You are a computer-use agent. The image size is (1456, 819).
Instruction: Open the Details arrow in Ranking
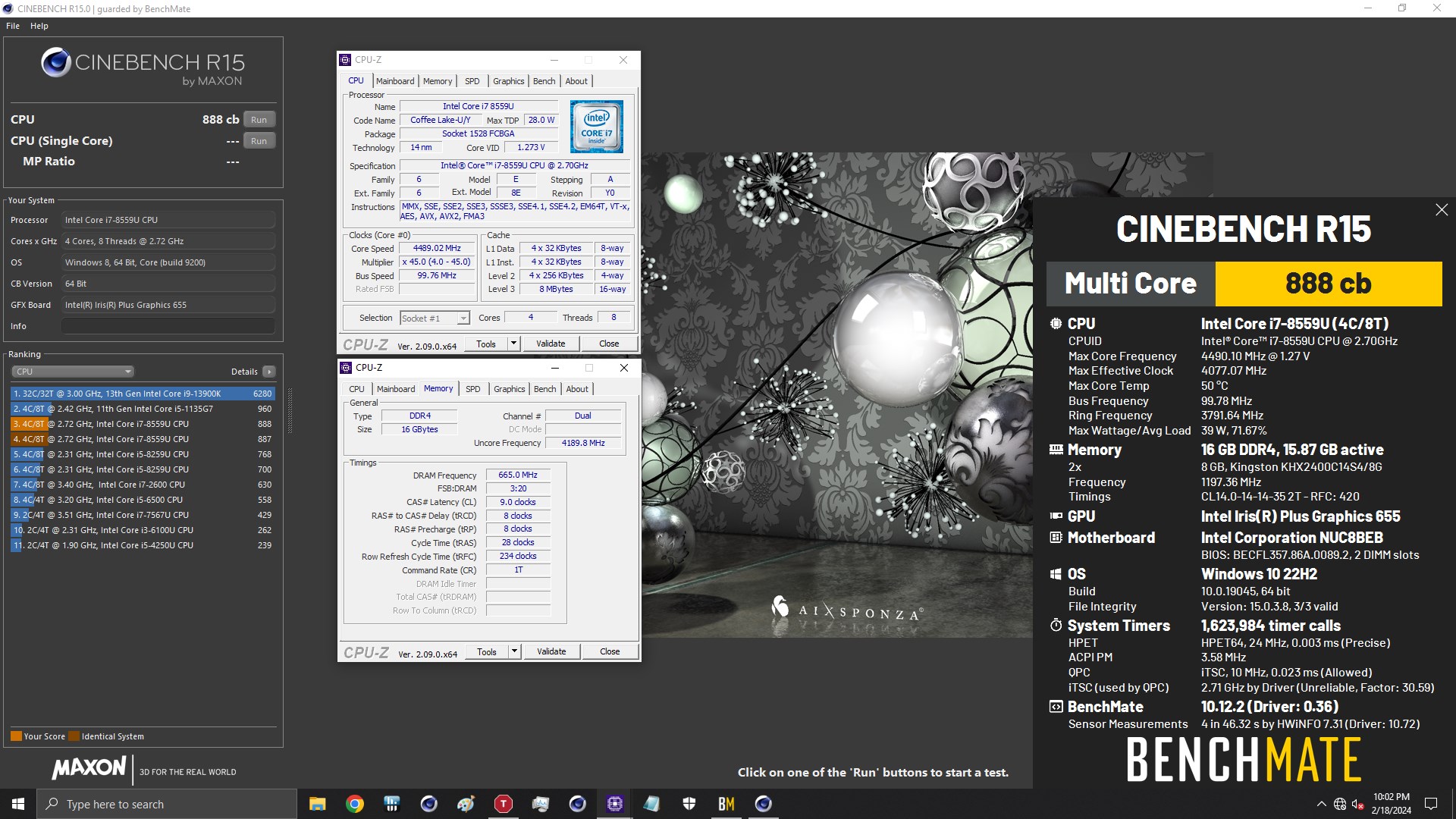(268, 372)
